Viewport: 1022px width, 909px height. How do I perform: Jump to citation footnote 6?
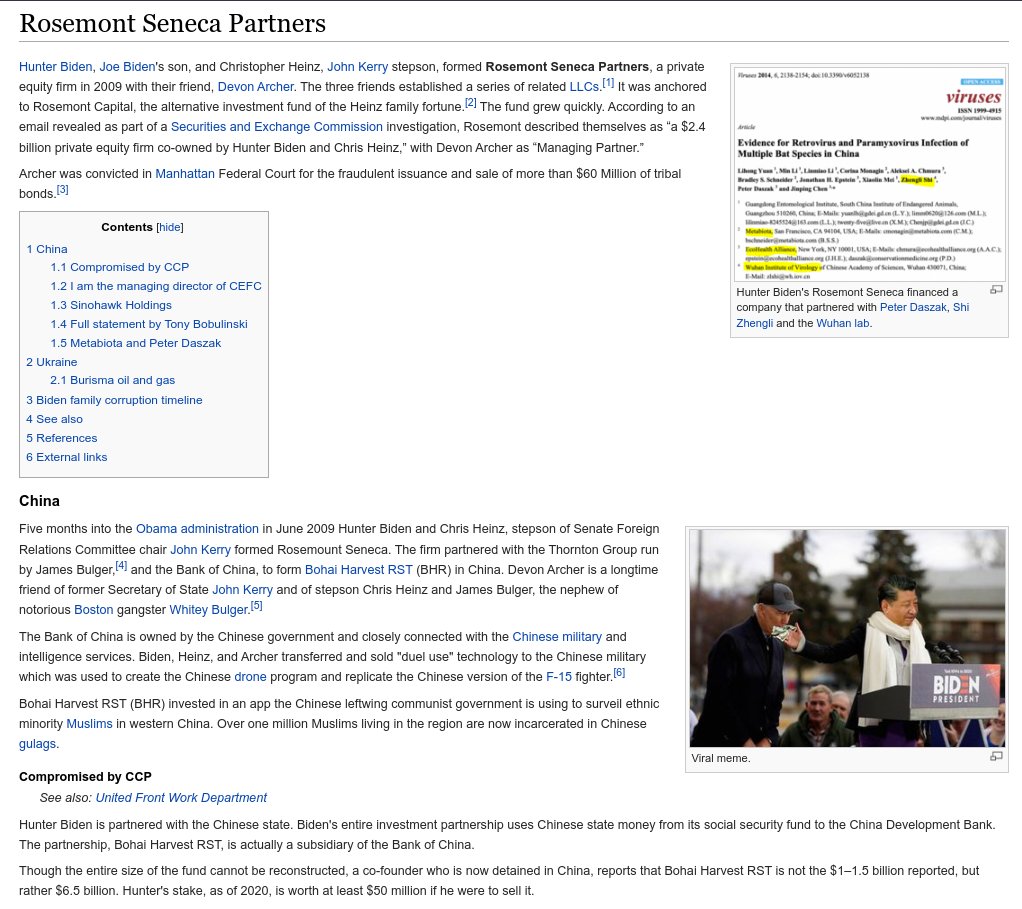click(619, 672)
